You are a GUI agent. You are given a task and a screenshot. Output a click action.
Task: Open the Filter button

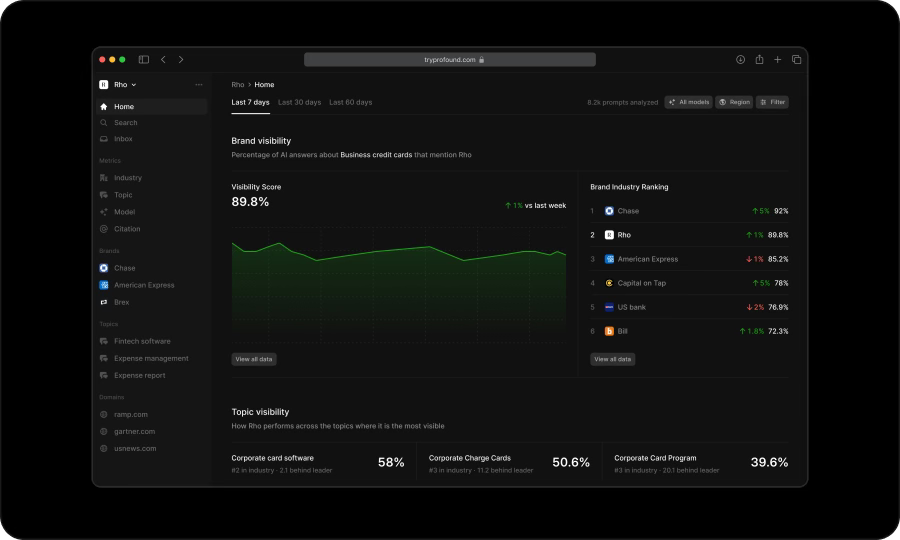772,102
